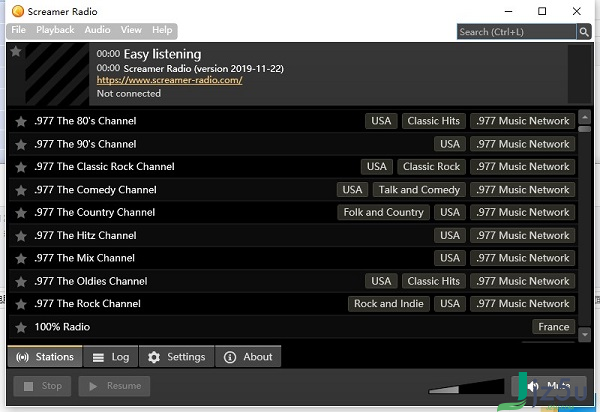The height and width of the screenshot is (412, 600).
Task: Star the .977 The Classic Rock Channel
Action: click(x=21, y=167)
